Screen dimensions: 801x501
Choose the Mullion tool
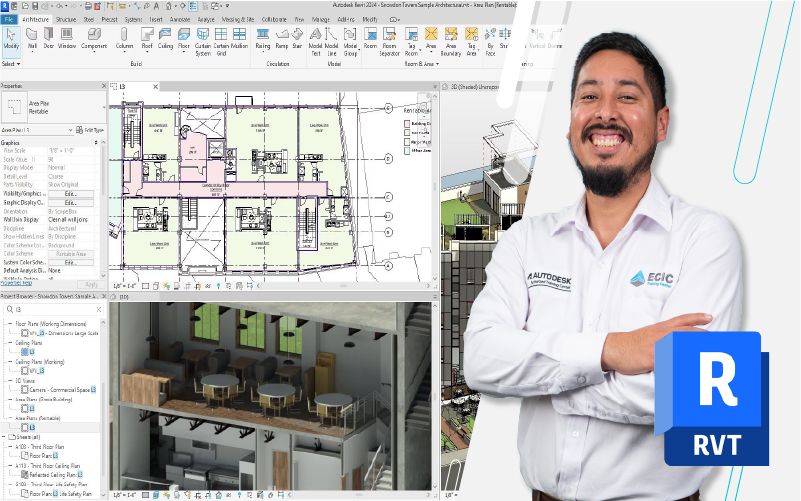pyautogui.click(x=239, y=39)
